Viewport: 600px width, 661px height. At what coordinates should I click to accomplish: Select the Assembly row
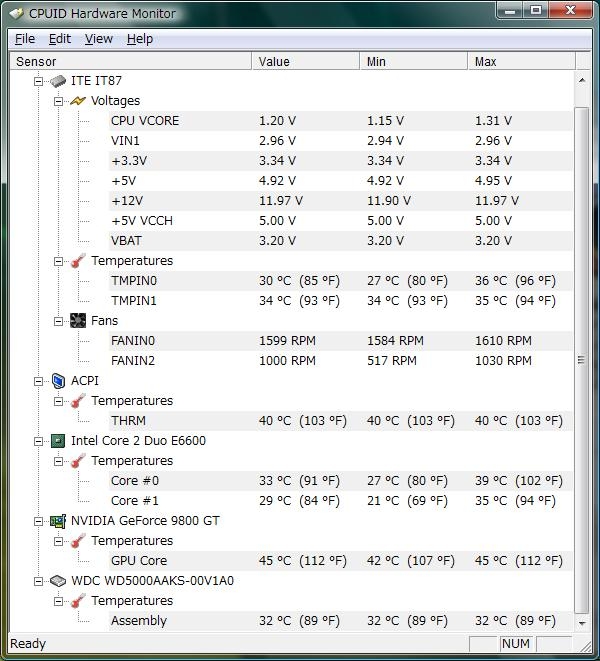[x=341, y=621]
